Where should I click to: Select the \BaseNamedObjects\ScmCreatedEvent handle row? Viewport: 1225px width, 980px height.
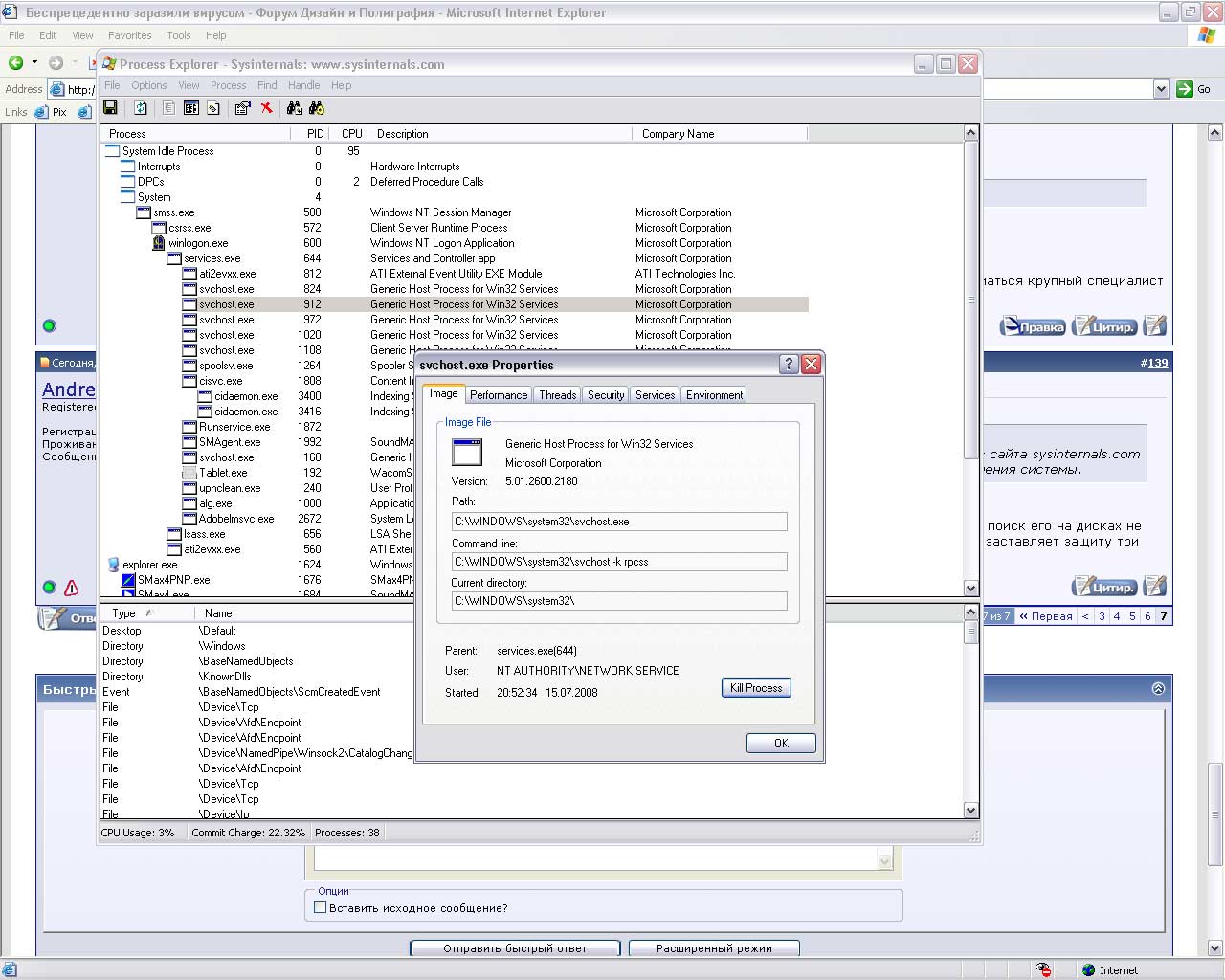257,692
